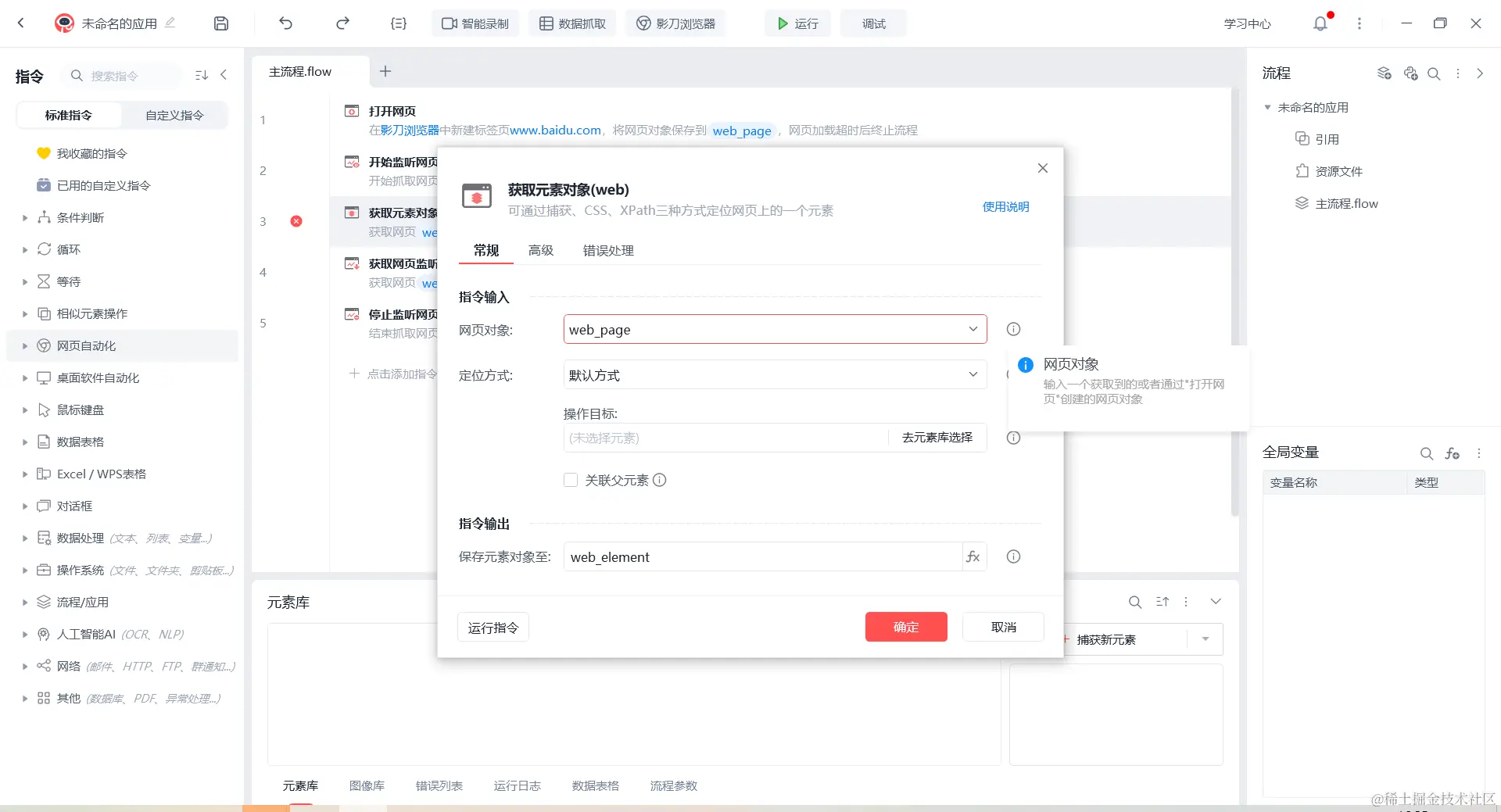Open the 运行日志 bottom tab
The image size is (1501, 812).
[x=517, y=785]
